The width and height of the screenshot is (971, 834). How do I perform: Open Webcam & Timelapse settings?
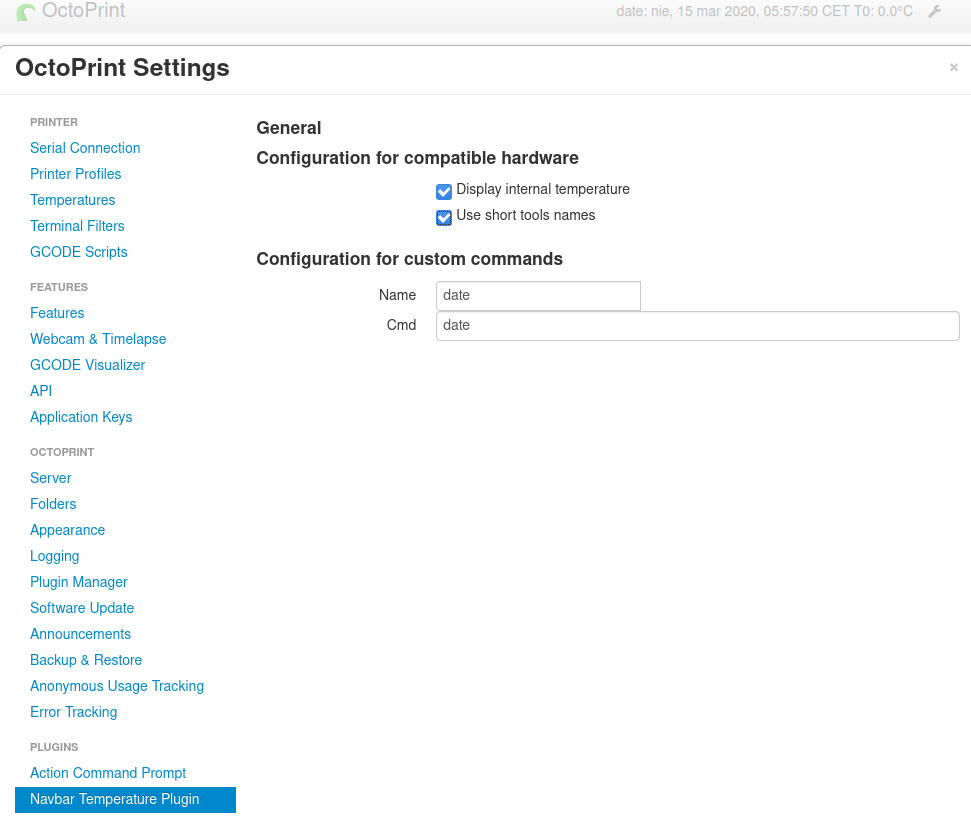(x=98, y=339)
